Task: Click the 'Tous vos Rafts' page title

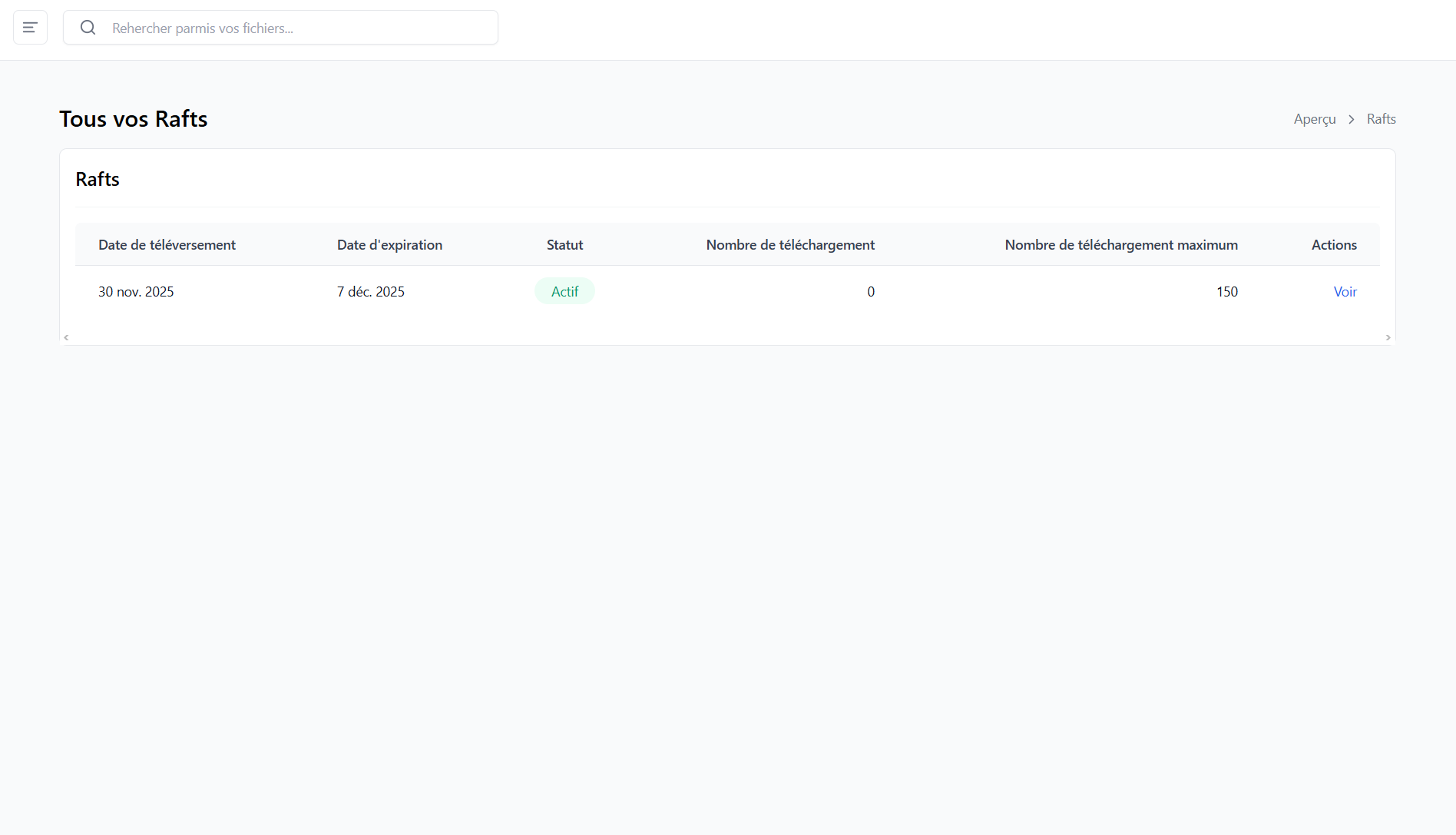Action: point(134,119)
